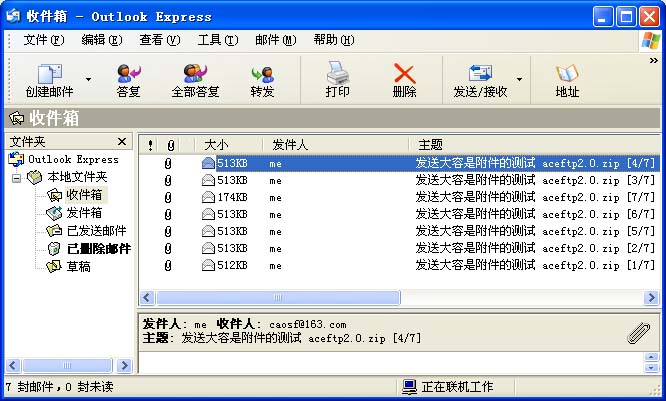Open the 创建邮件 dropdown arrow
Image resolution: width=666 pixels, height=401 pixels.
(88, 79)
